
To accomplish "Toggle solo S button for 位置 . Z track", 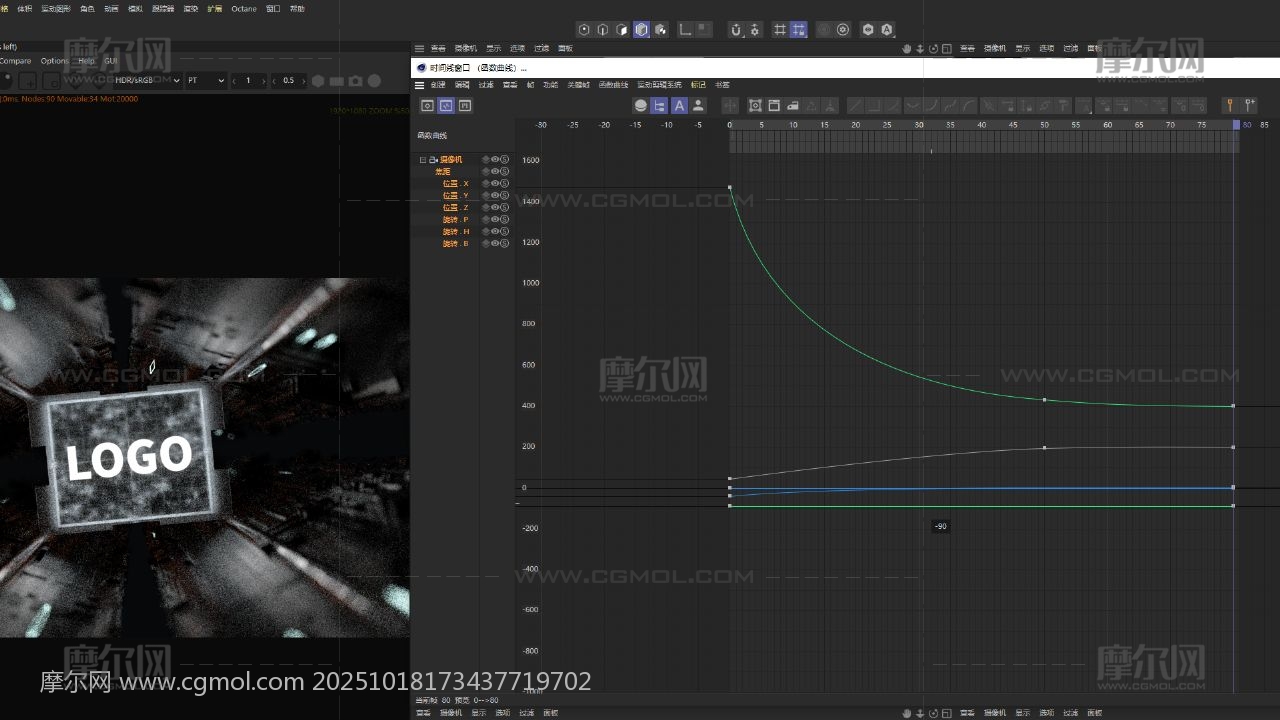I will tap(505, 208).
